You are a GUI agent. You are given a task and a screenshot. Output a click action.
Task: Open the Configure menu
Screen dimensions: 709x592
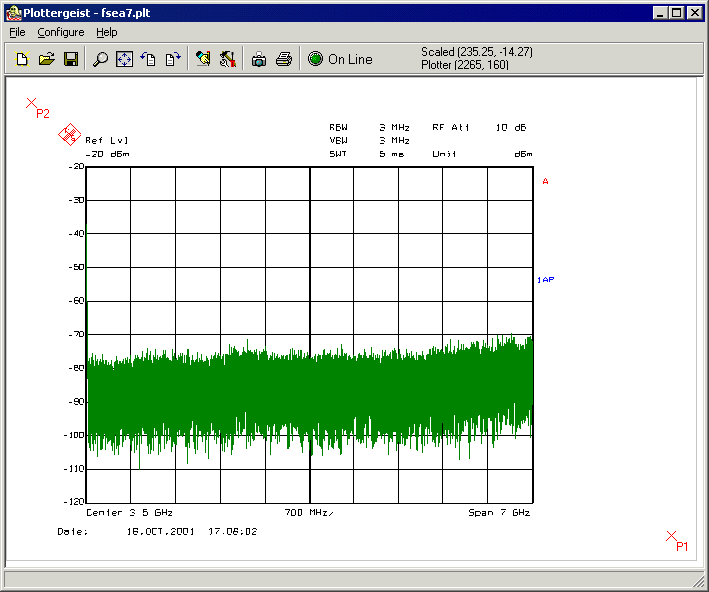61,33
